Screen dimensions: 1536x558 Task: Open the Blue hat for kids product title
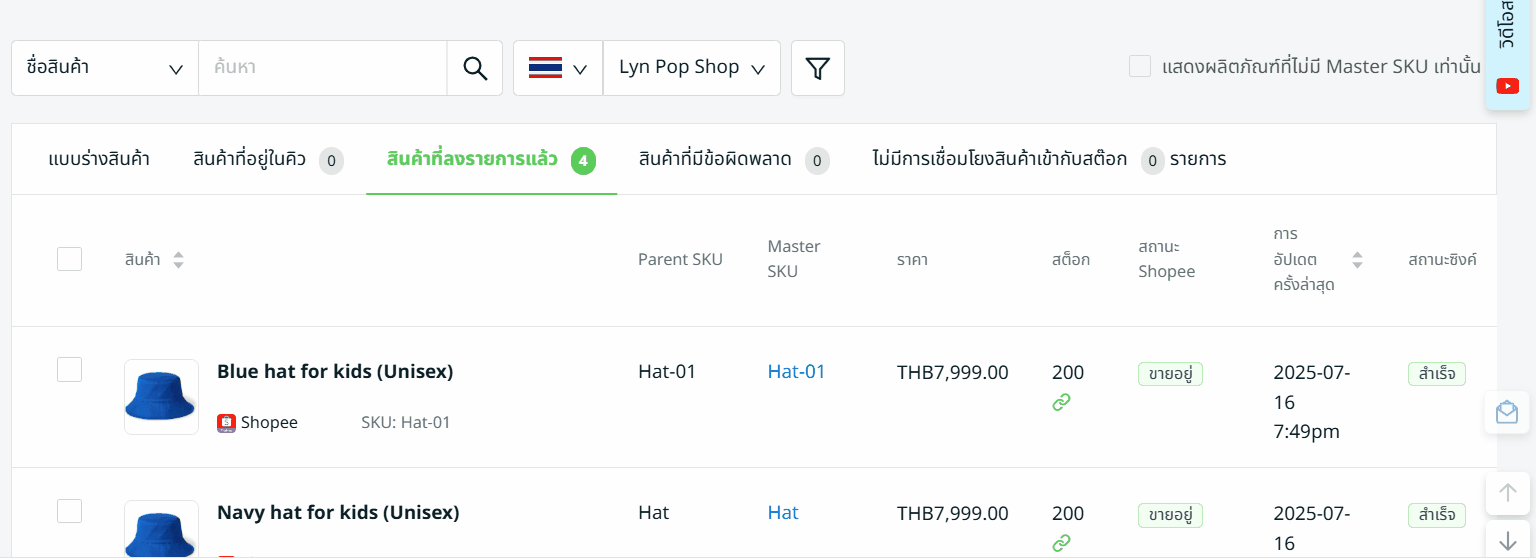[x=335, y=372]
